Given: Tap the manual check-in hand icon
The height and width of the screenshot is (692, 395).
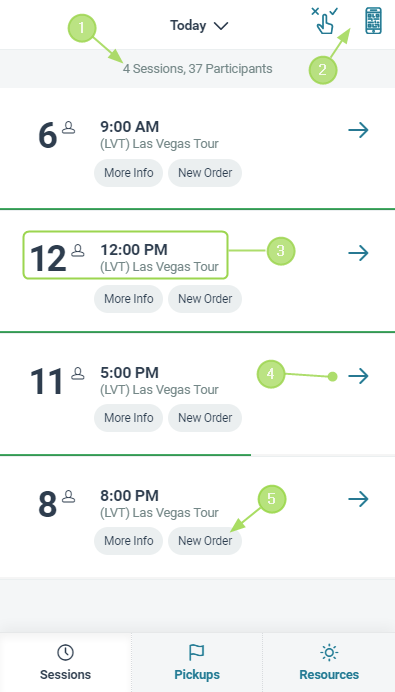Looking at the screenshot, I should [325, 21].
